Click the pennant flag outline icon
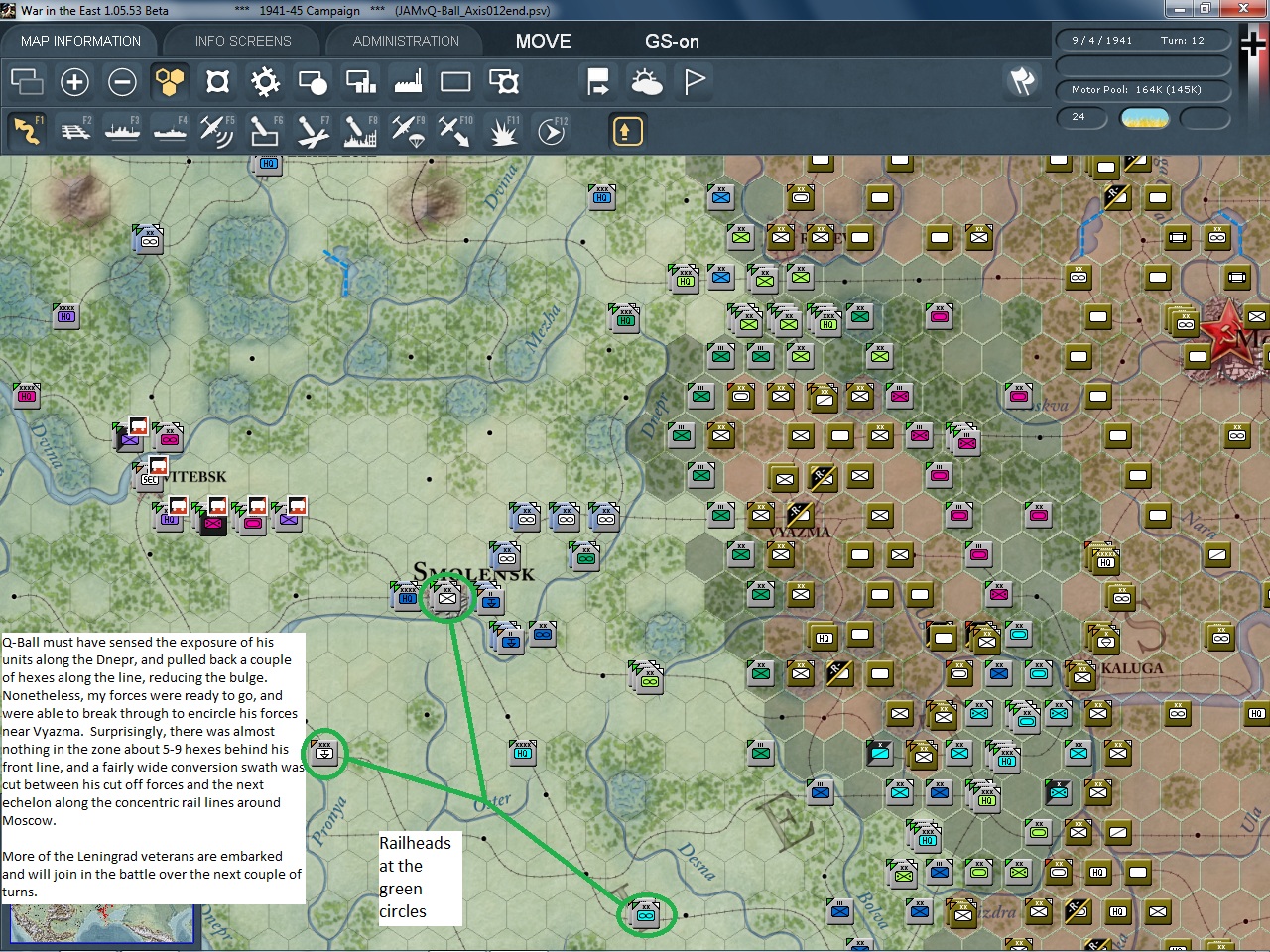 (x=695, y=82)
